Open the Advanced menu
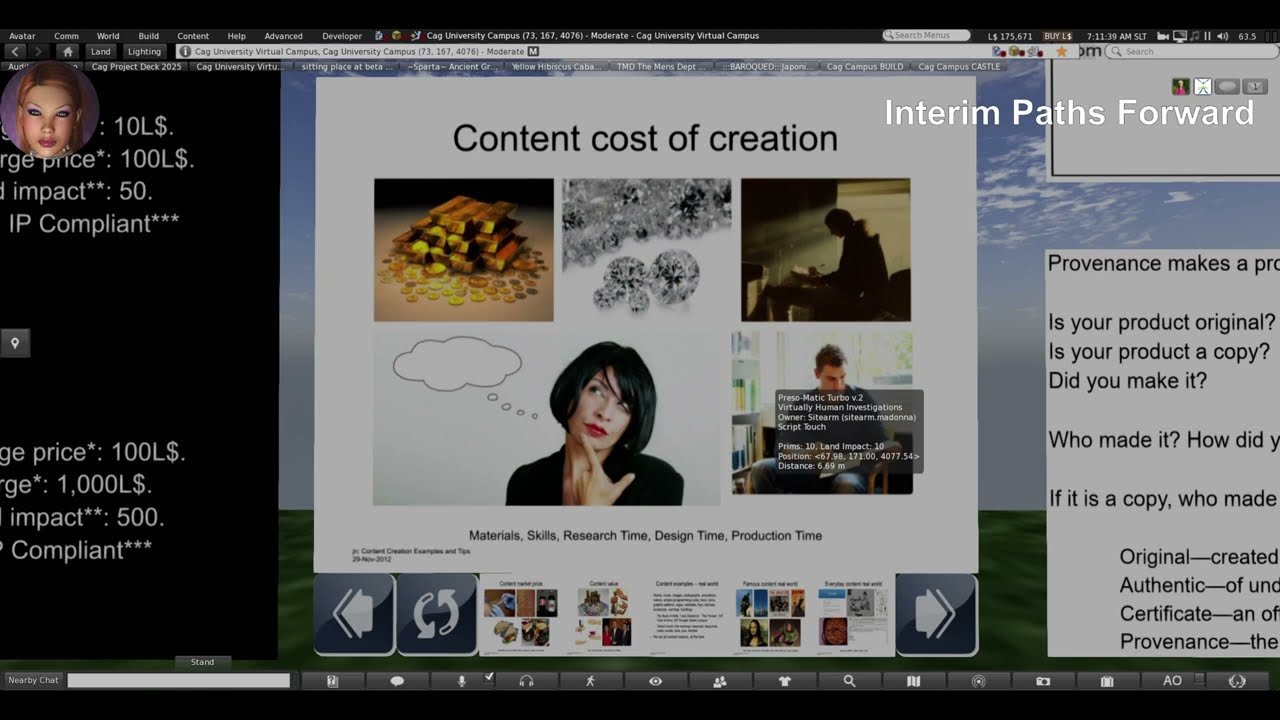 click(283, 36)
